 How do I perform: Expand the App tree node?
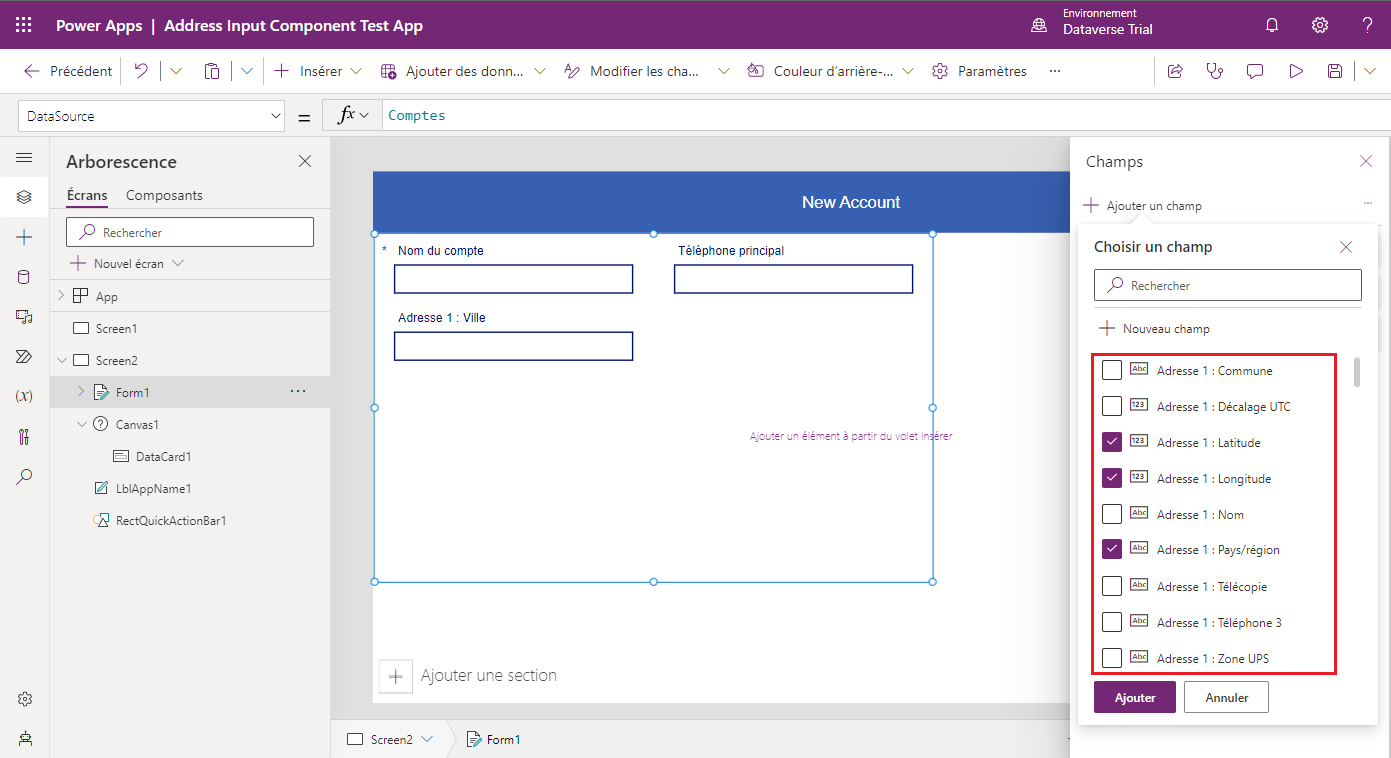point(61,296)
